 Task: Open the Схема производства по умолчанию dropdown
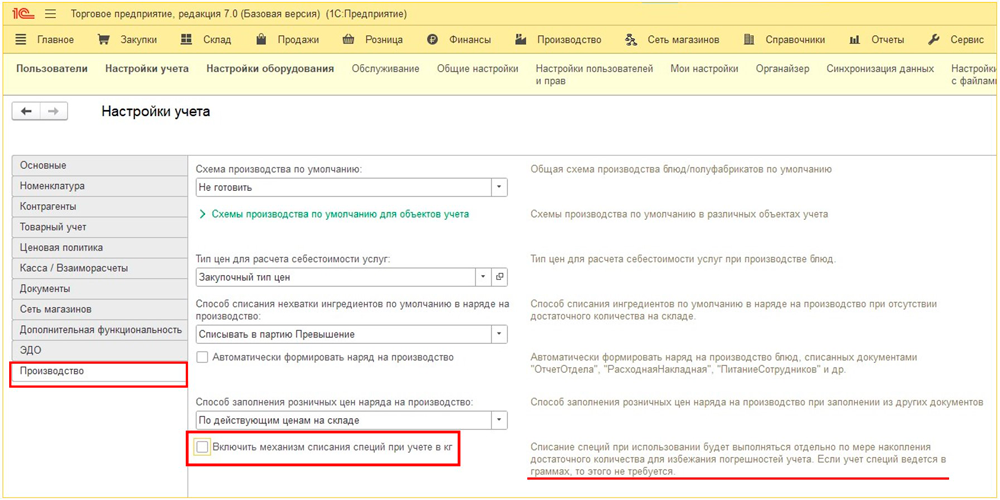[499, 187]
